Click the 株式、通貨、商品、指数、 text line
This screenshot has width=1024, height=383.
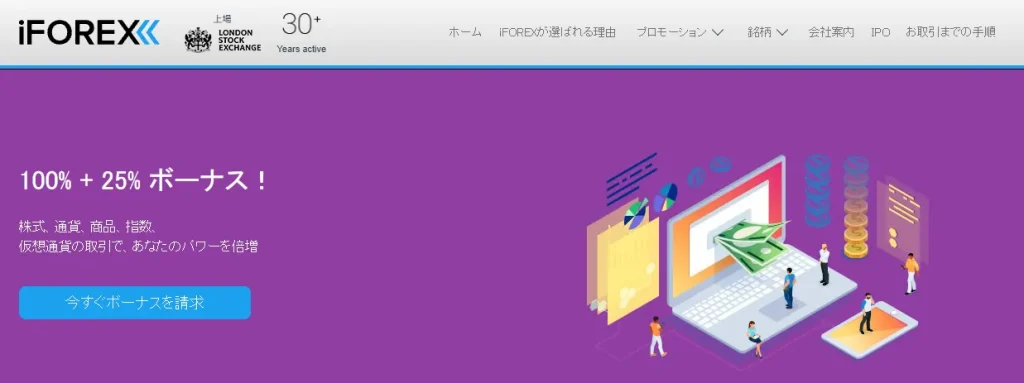click(x=87, y=227)
